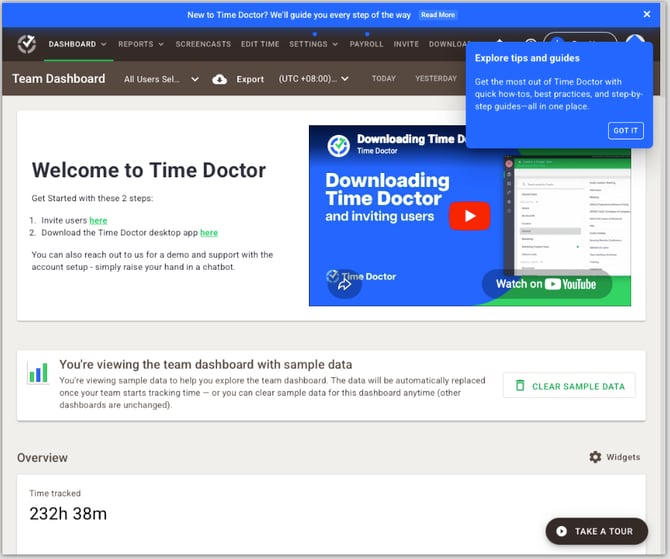Open the Widgets gear settings
This screenshot has width=670, height=559.
(x=614, y=457)
